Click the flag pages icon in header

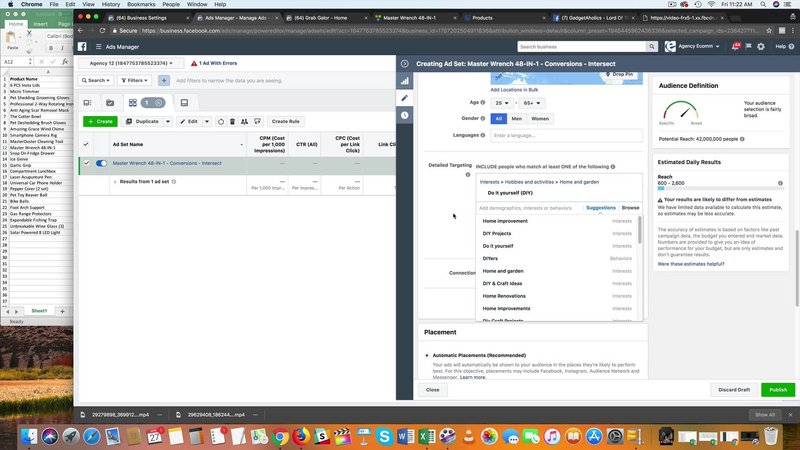point(748,46)
